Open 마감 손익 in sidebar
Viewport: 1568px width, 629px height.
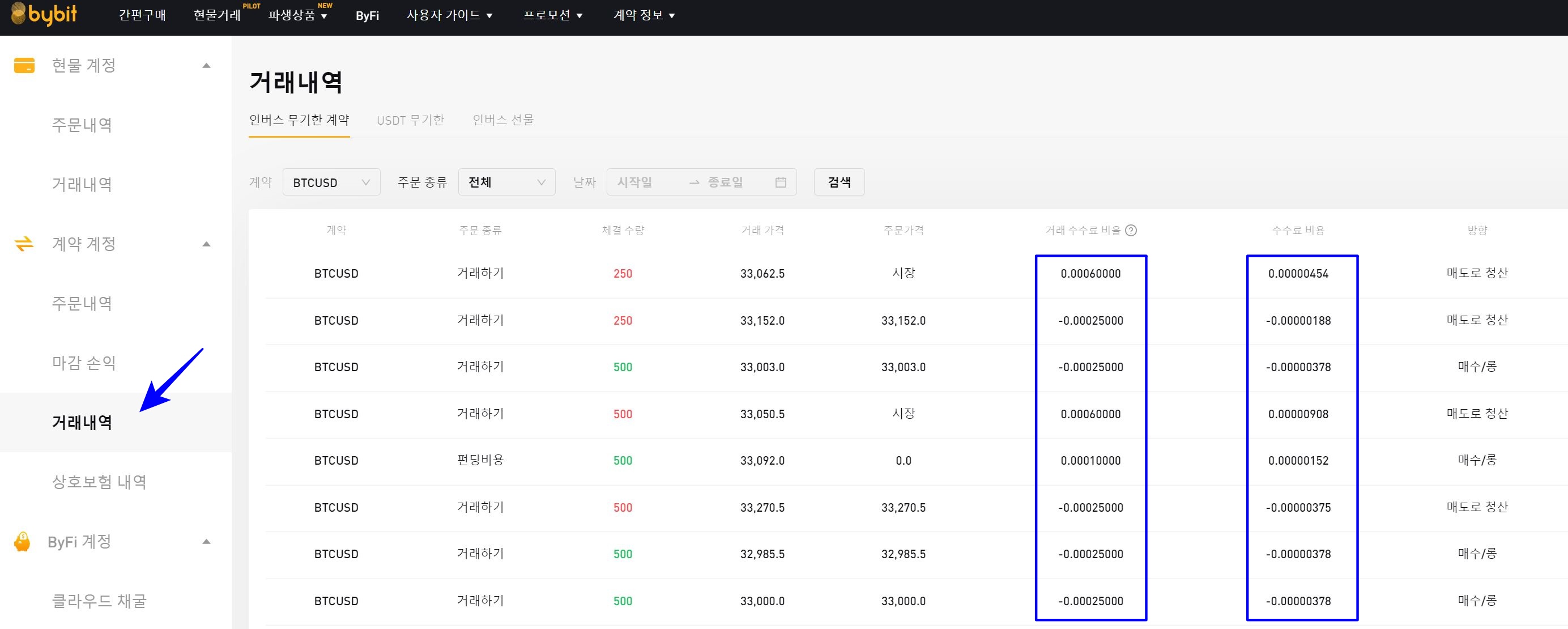[x=84, y=363]
